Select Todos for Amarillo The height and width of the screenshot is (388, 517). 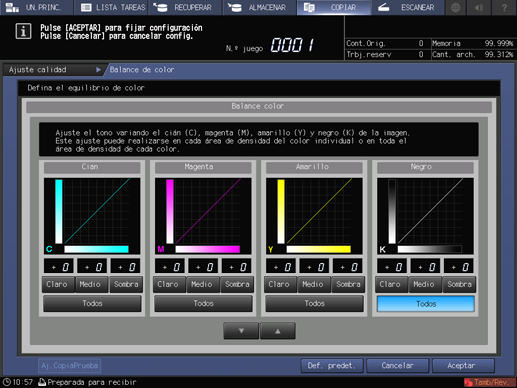[x=314, y=303]
